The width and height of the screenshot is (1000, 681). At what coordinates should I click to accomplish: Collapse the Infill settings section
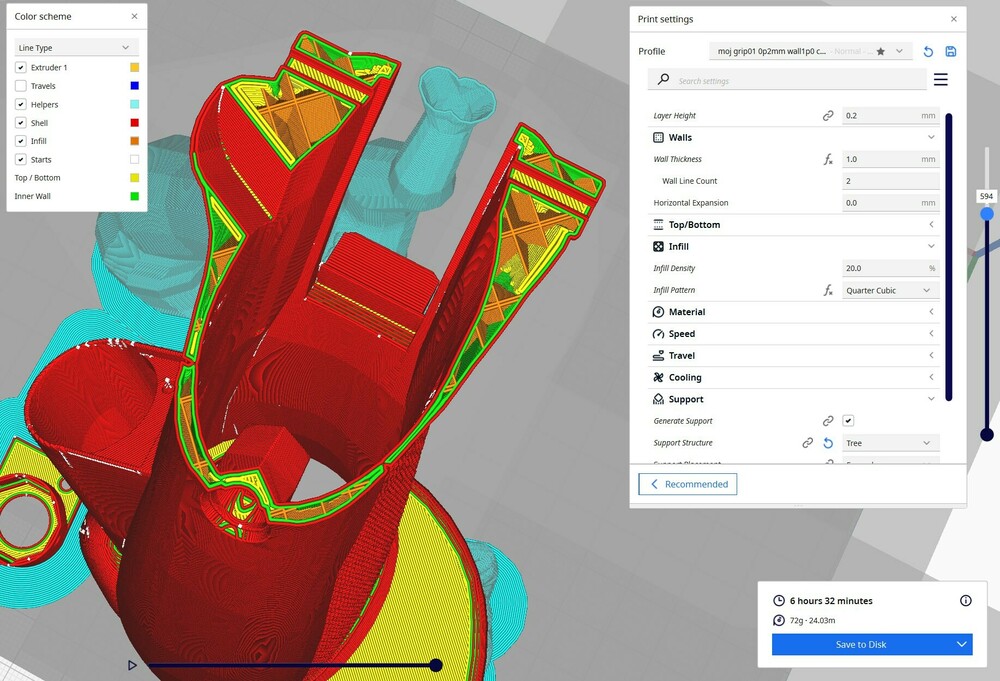[931, 246]
